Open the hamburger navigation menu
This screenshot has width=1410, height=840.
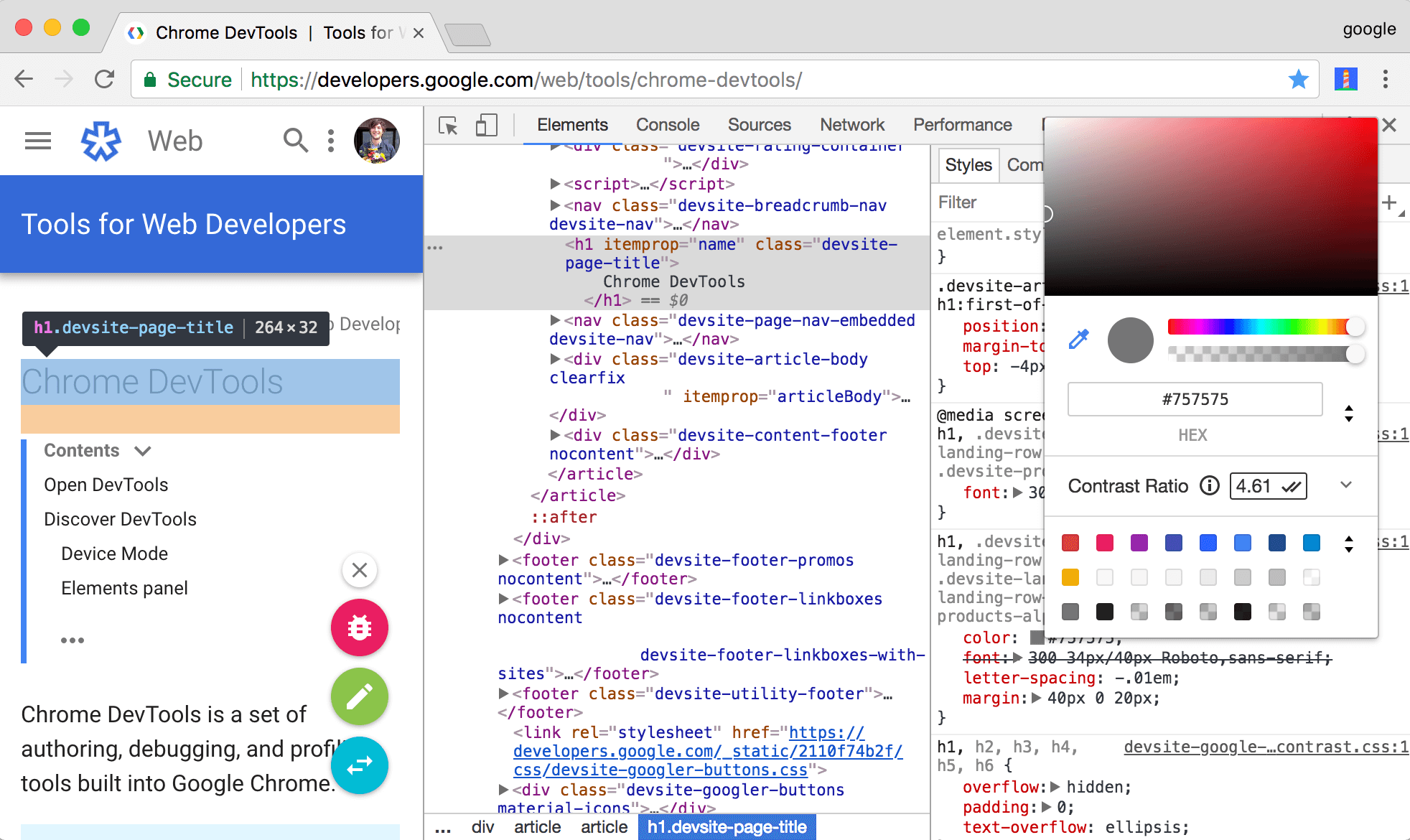38,141
